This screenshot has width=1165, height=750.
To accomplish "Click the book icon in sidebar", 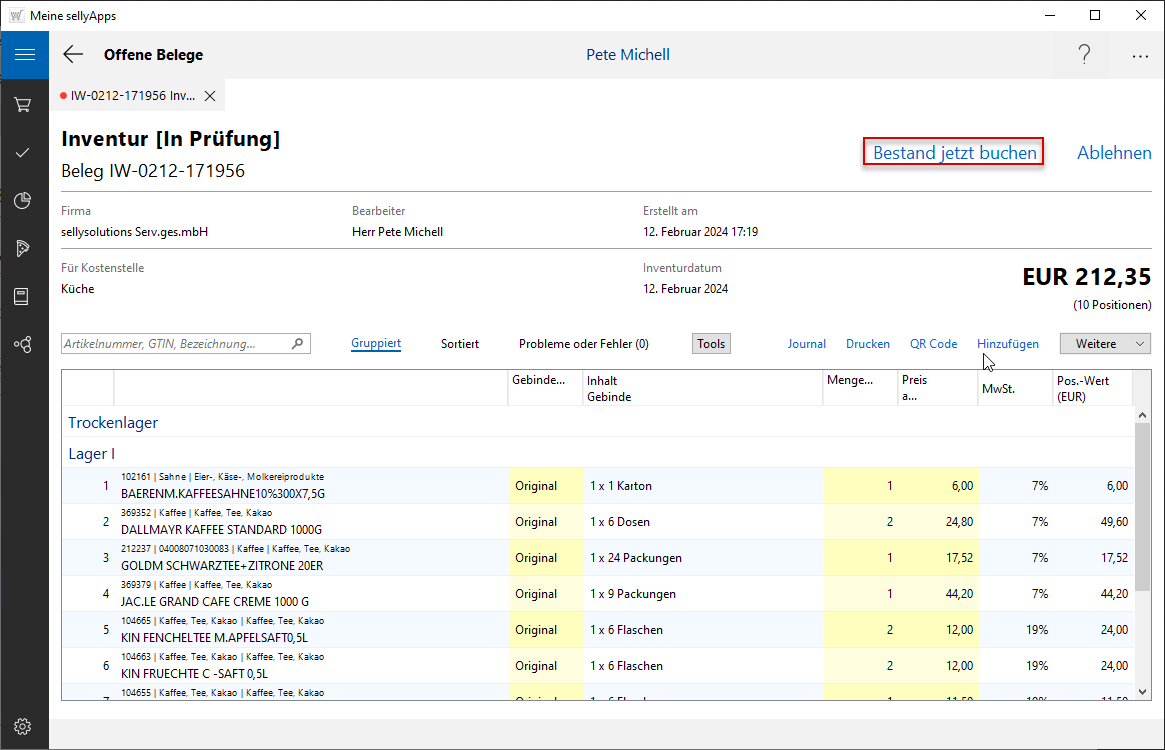I will [x=23, y=297].
